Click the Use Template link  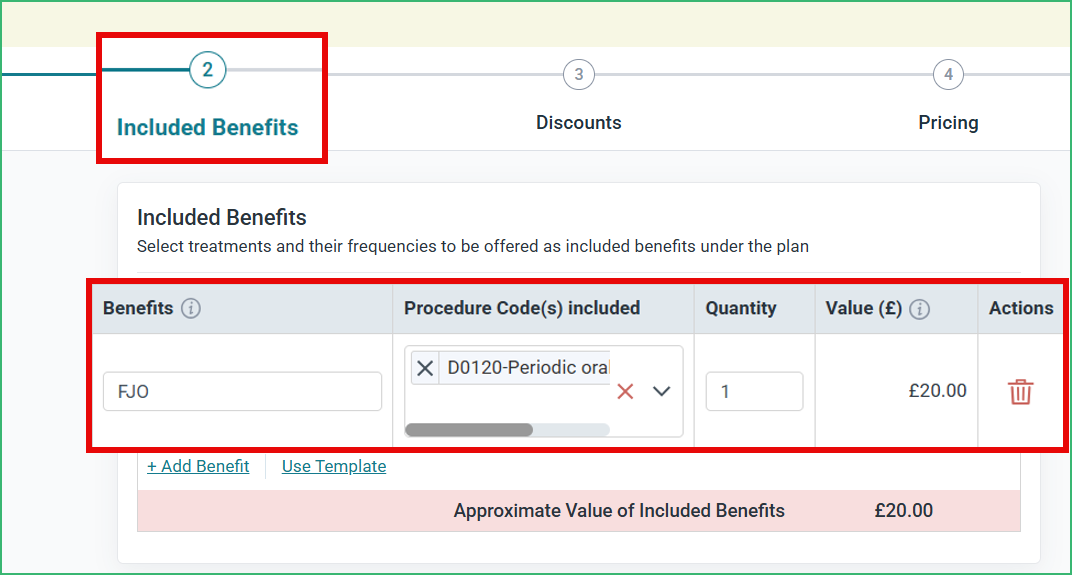pyautogui.click(x=334, y=466)
